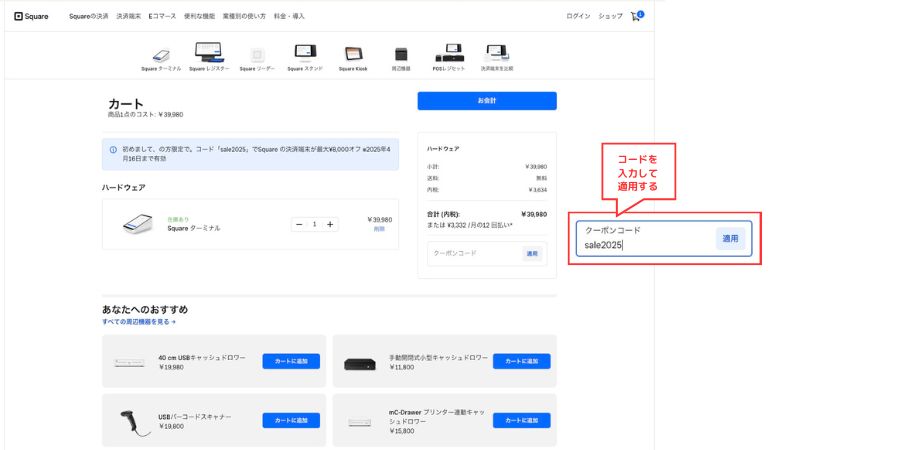Click the Square ターミナル cart item thumbnail
The image size is (900, 450).
pos(138,224)
